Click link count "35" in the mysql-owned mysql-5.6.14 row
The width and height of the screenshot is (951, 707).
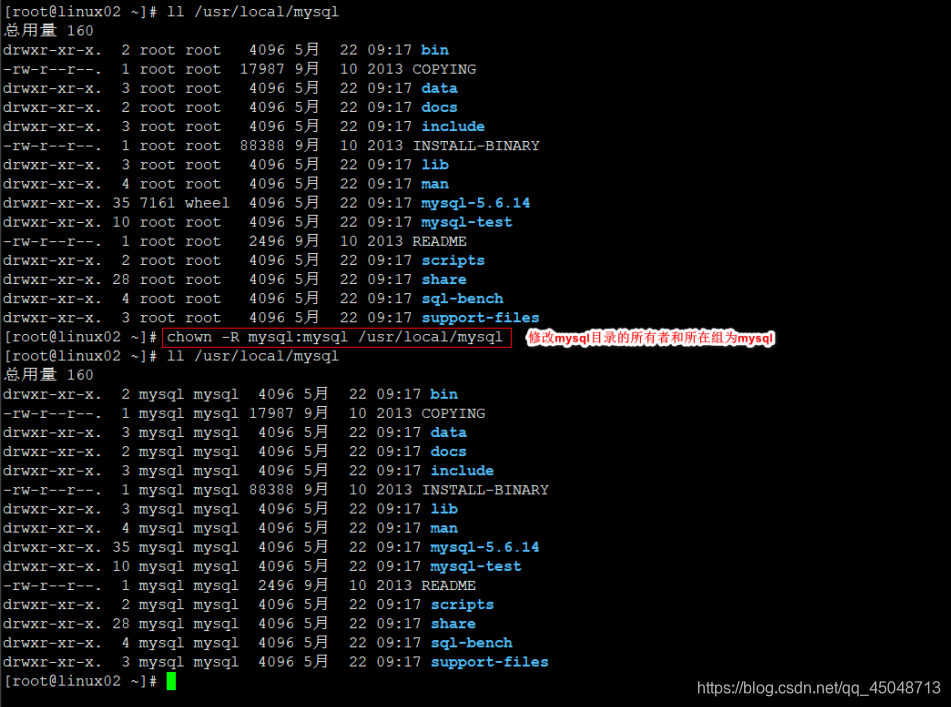121,547
